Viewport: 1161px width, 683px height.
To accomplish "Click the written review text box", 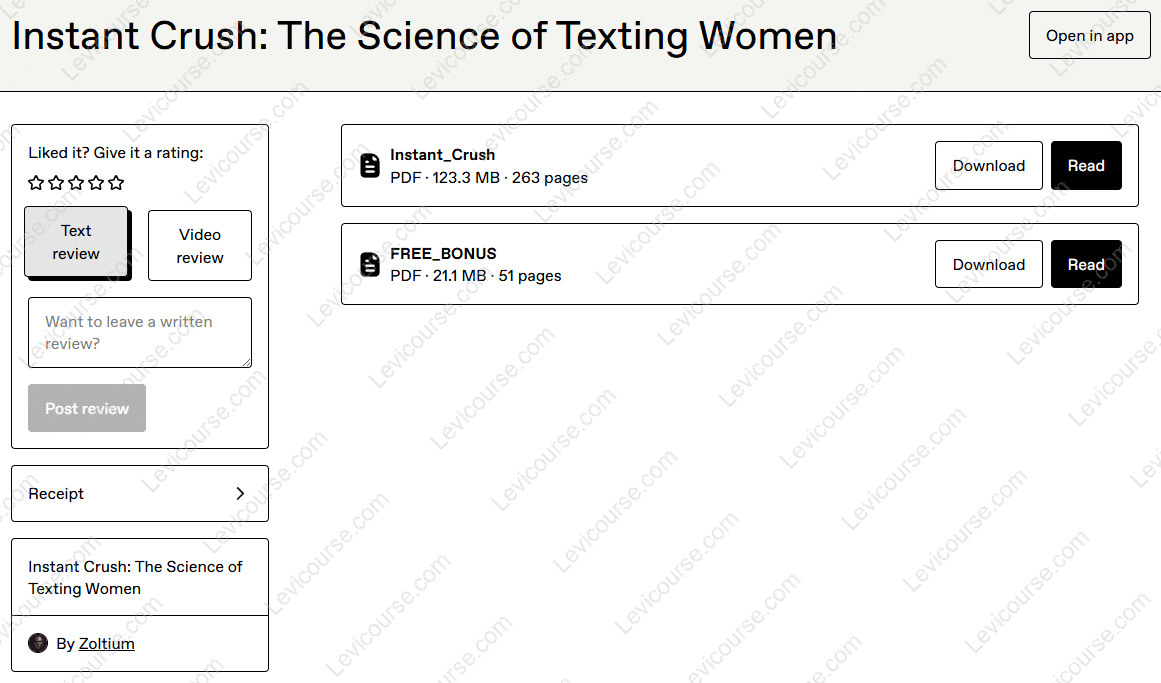I will (139, 333).
